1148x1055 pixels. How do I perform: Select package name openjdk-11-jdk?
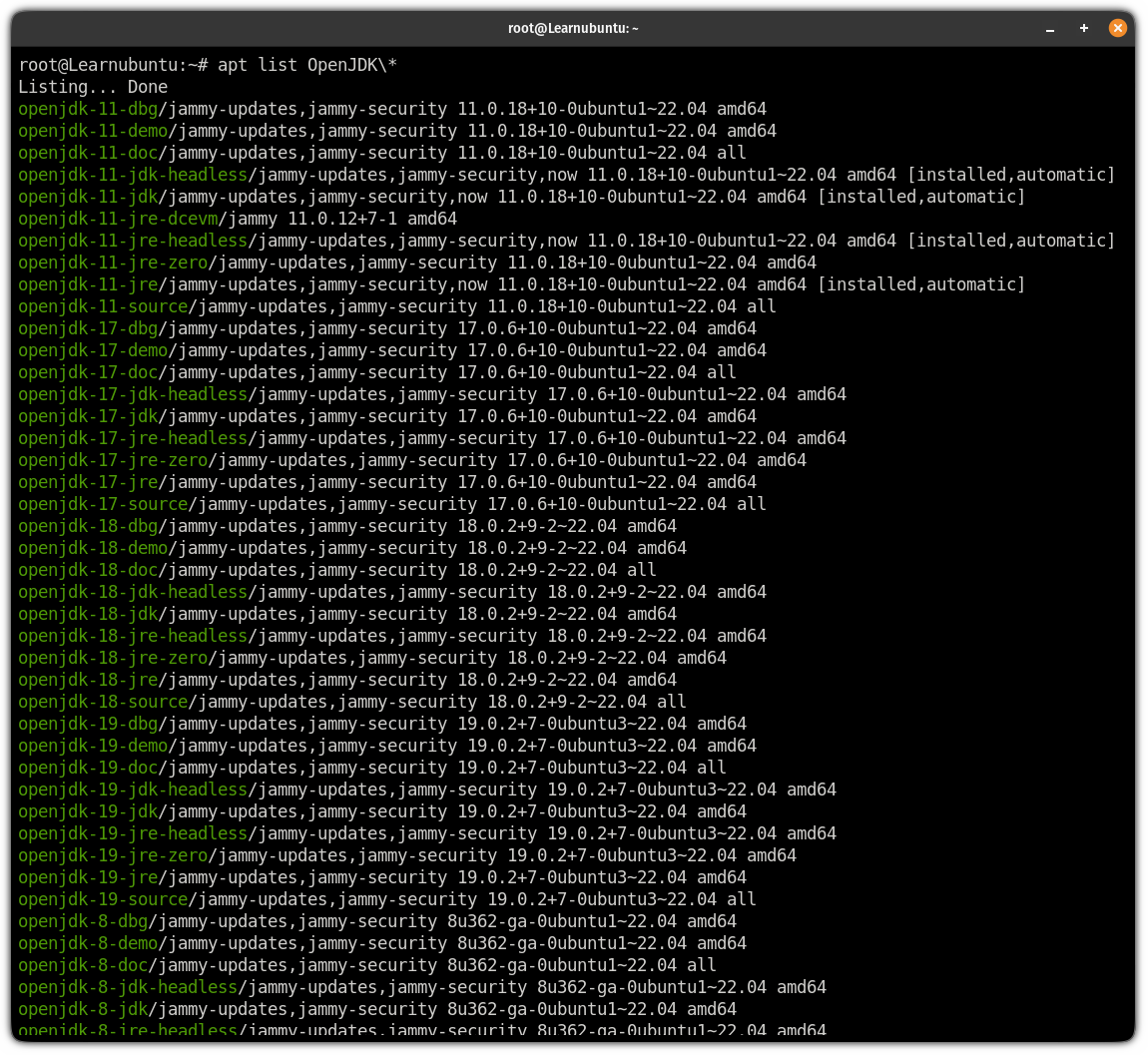click(x=88, y=197)
